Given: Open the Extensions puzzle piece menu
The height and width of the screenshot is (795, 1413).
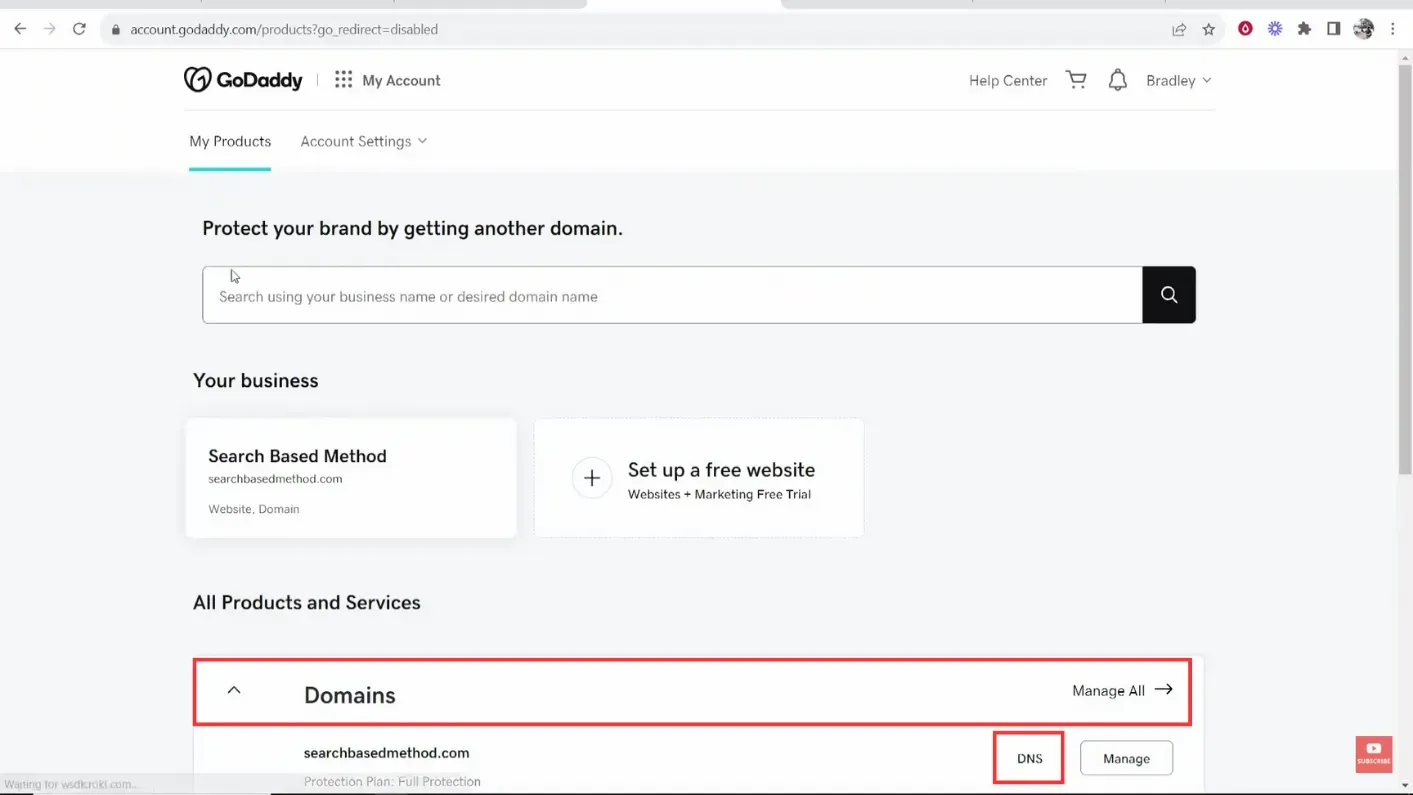Looking at the screenshot, I should (x=1304, y=29).
